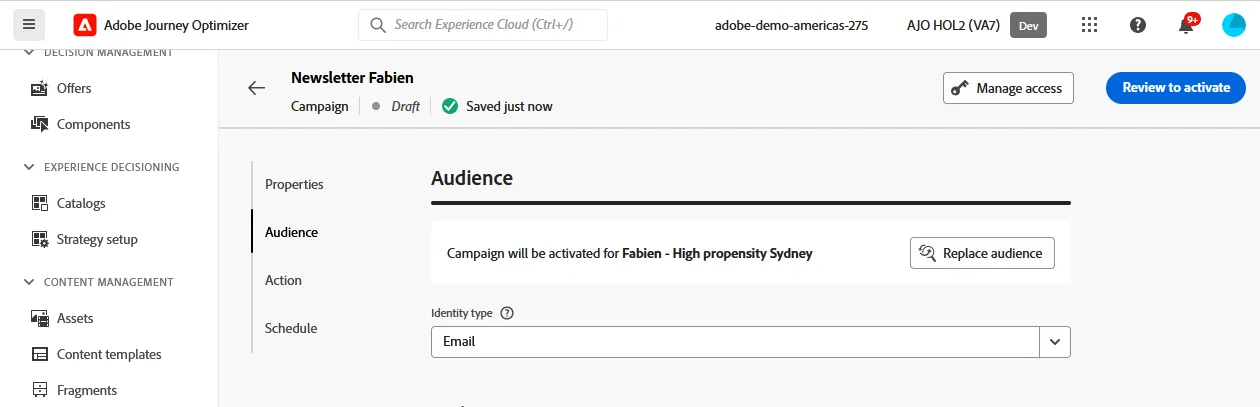
Task: Open the app switcher grid icon
Action: tap(1090, 25)
